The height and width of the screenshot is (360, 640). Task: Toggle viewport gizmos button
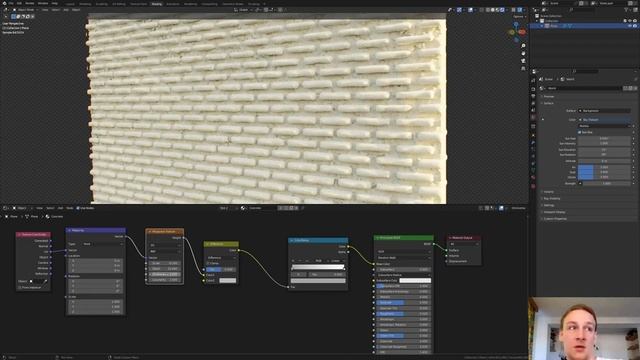click(459, 10)
